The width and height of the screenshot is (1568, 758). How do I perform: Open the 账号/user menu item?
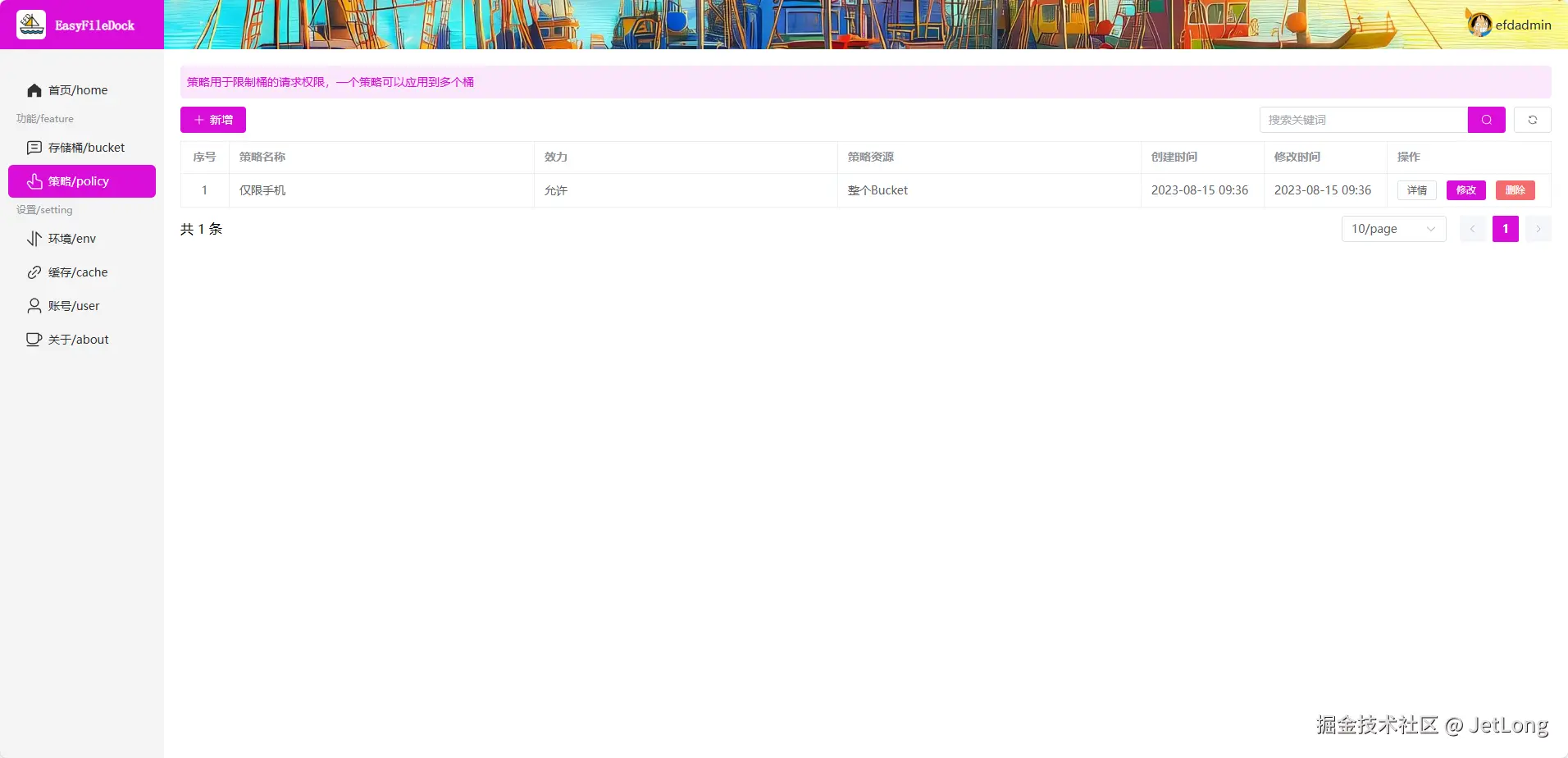click(82, 306)
